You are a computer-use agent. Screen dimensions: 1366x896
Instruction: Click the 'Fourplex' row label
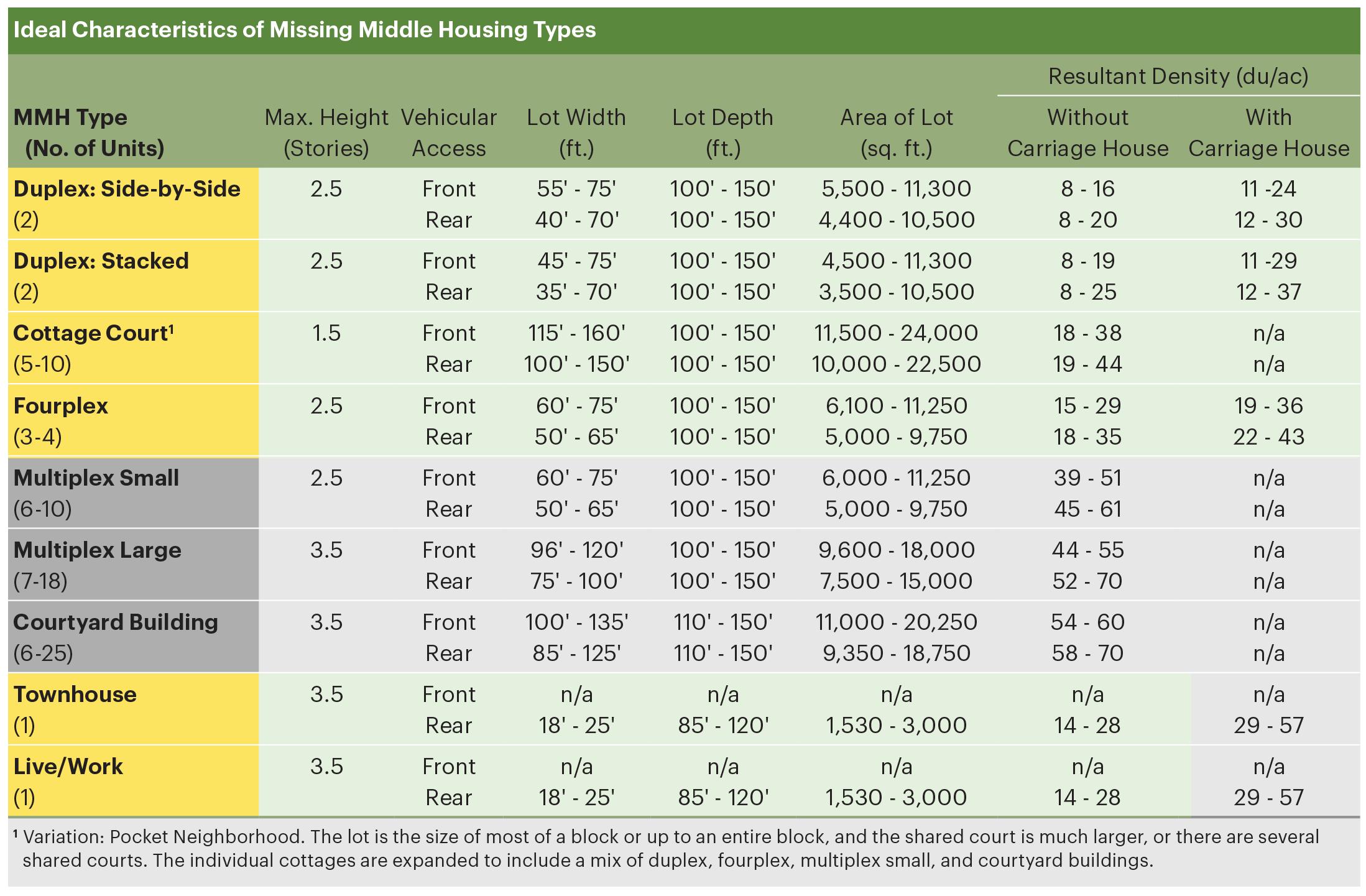tap(60, 406)
